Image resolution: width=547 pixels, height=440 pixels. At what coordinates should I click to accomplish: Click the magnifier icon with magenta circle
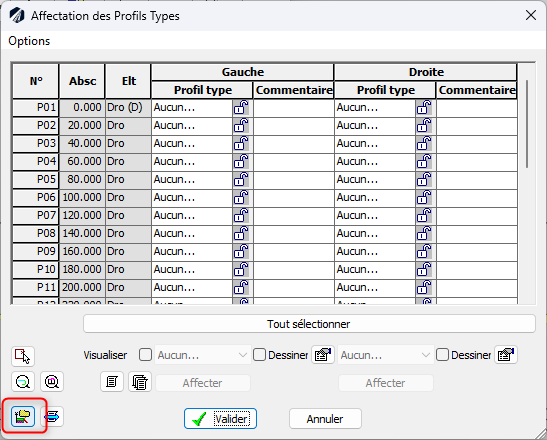[52, 382]
